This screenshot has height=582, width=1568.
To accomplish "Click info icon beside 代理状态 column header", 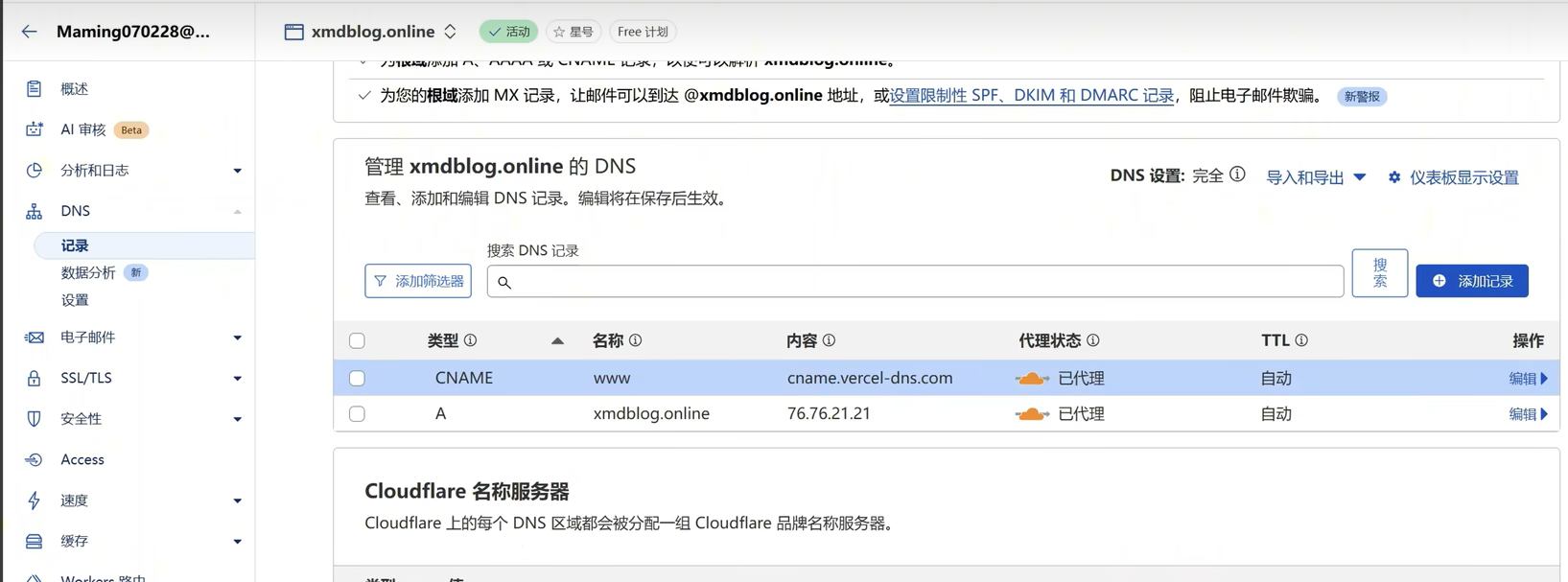I will 1092,340.
